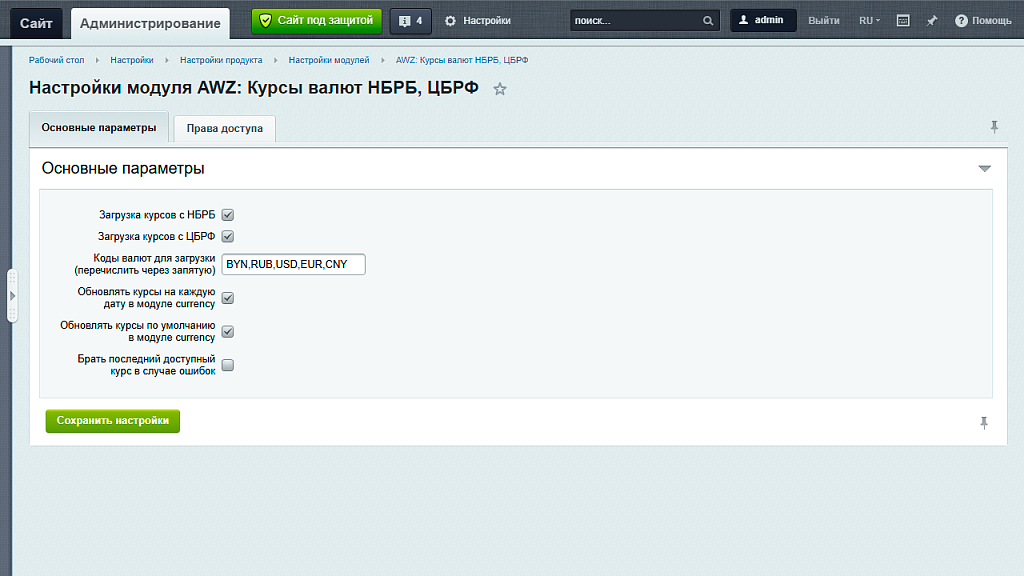
Task: Toggle Загрузка курсов с ЦБРФ checkbox
Action: coord(227,237)
